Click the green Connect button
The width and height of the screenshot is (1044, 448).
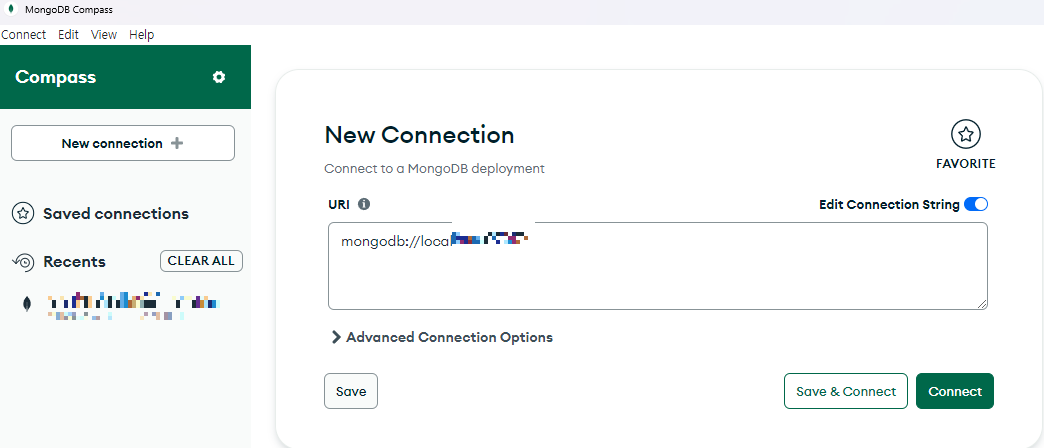coord(954,391)
